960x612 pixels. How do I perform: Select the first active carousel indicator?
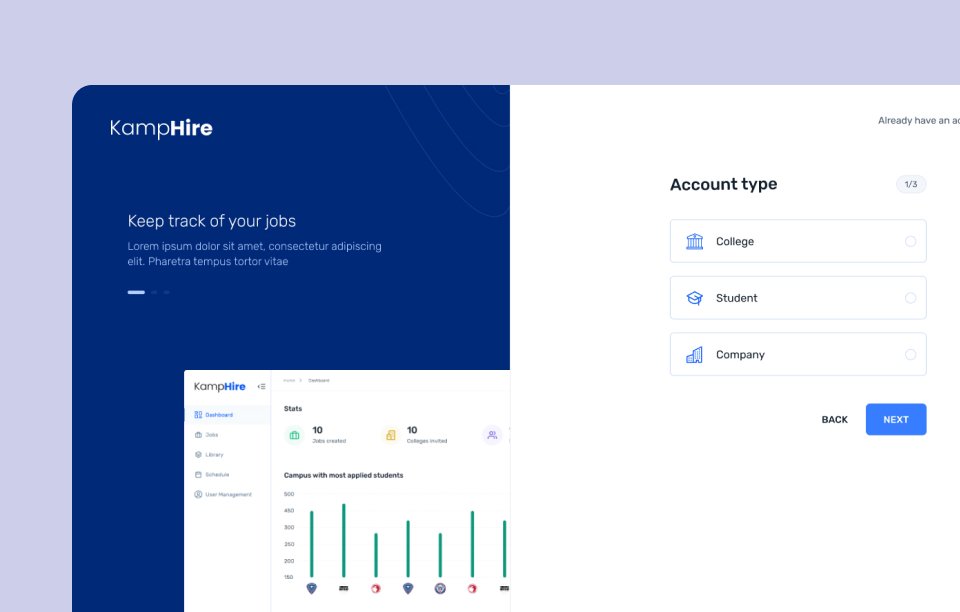click(136, 293)
